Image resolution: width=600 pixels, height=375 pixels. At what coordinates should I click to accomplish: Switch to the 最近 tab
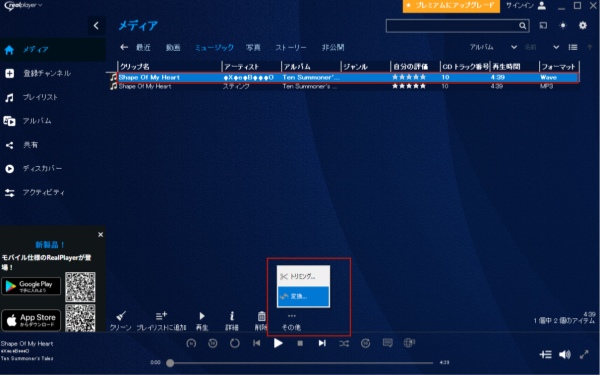pos(143,47)
